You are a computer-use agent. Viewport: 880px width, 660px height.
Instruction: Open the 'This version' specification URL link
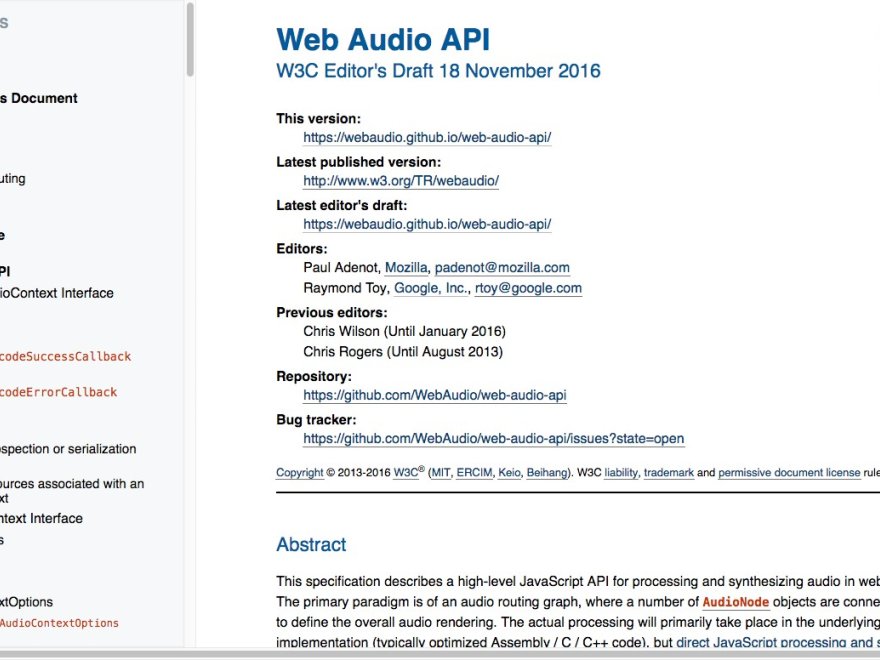[x=427, y=137]
